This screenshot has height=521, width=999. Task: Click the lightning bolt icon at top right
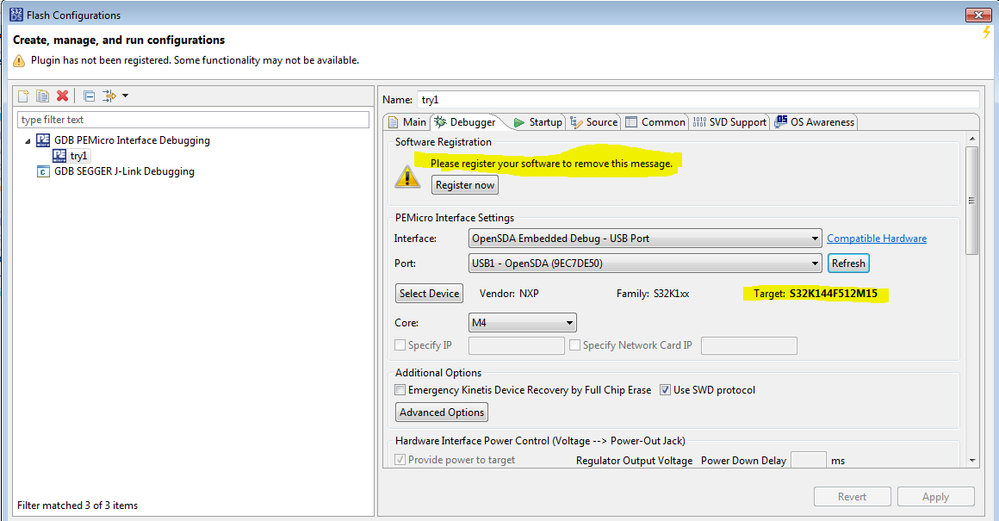pos(986,32)
